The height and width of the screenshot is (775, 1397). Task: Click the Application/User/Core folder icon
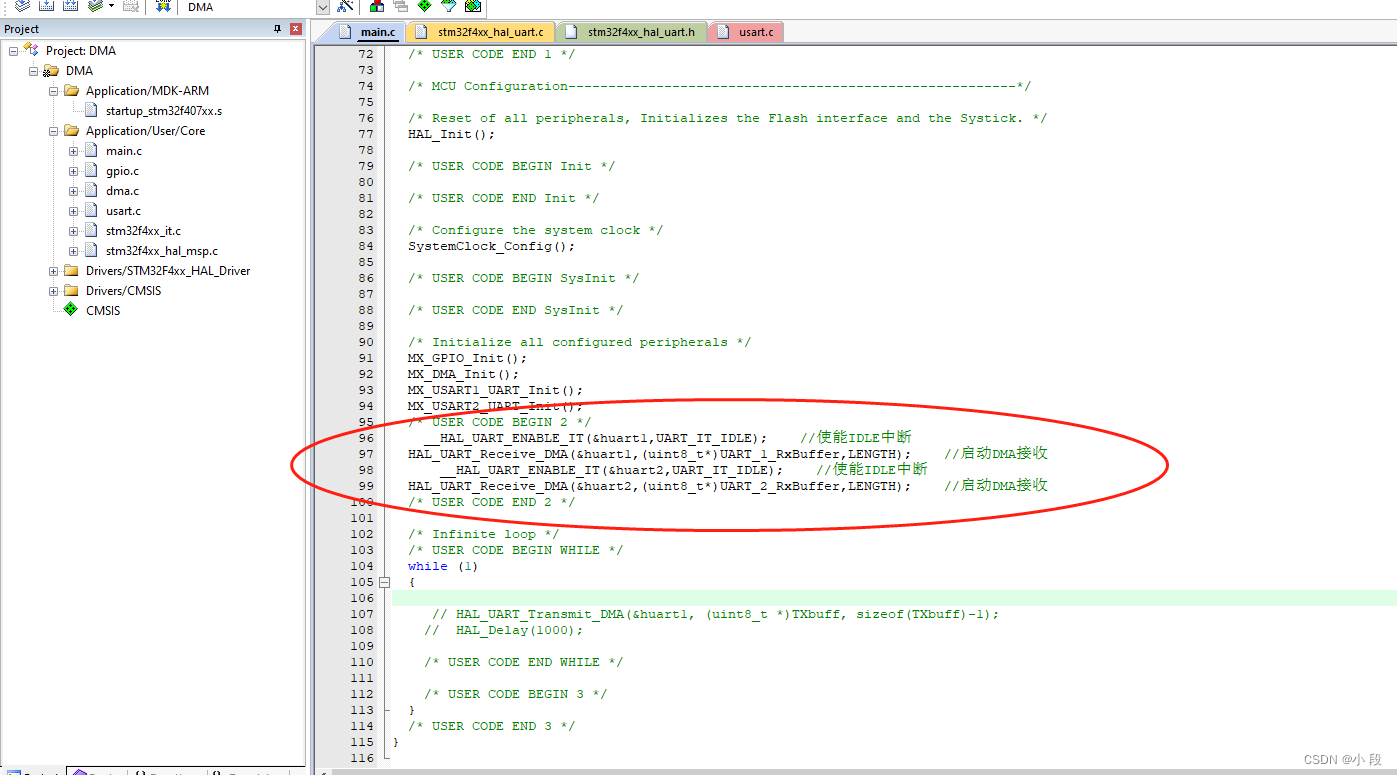[71, 130]
